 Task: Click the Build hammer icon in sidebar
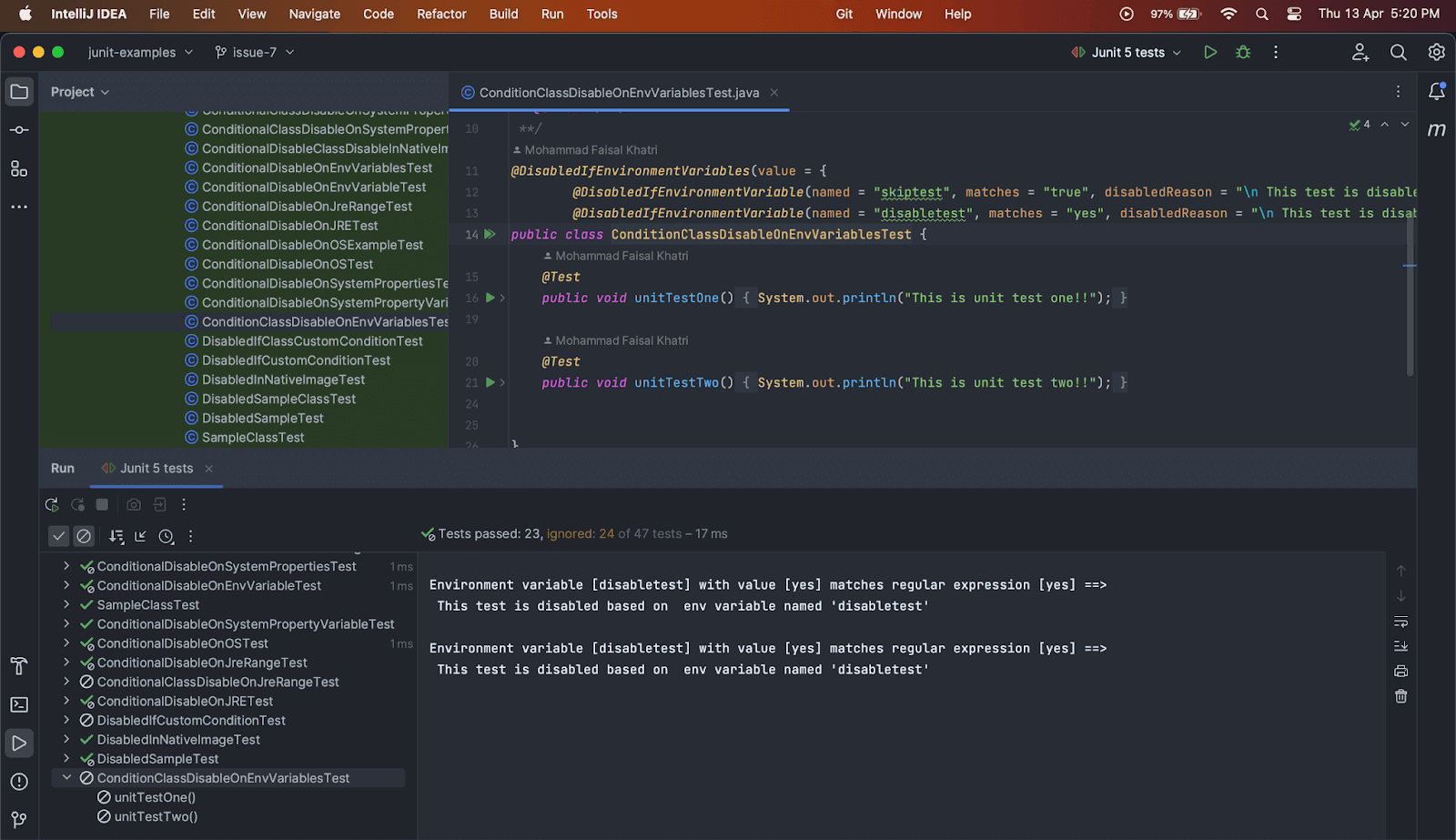tap(19, 666)
